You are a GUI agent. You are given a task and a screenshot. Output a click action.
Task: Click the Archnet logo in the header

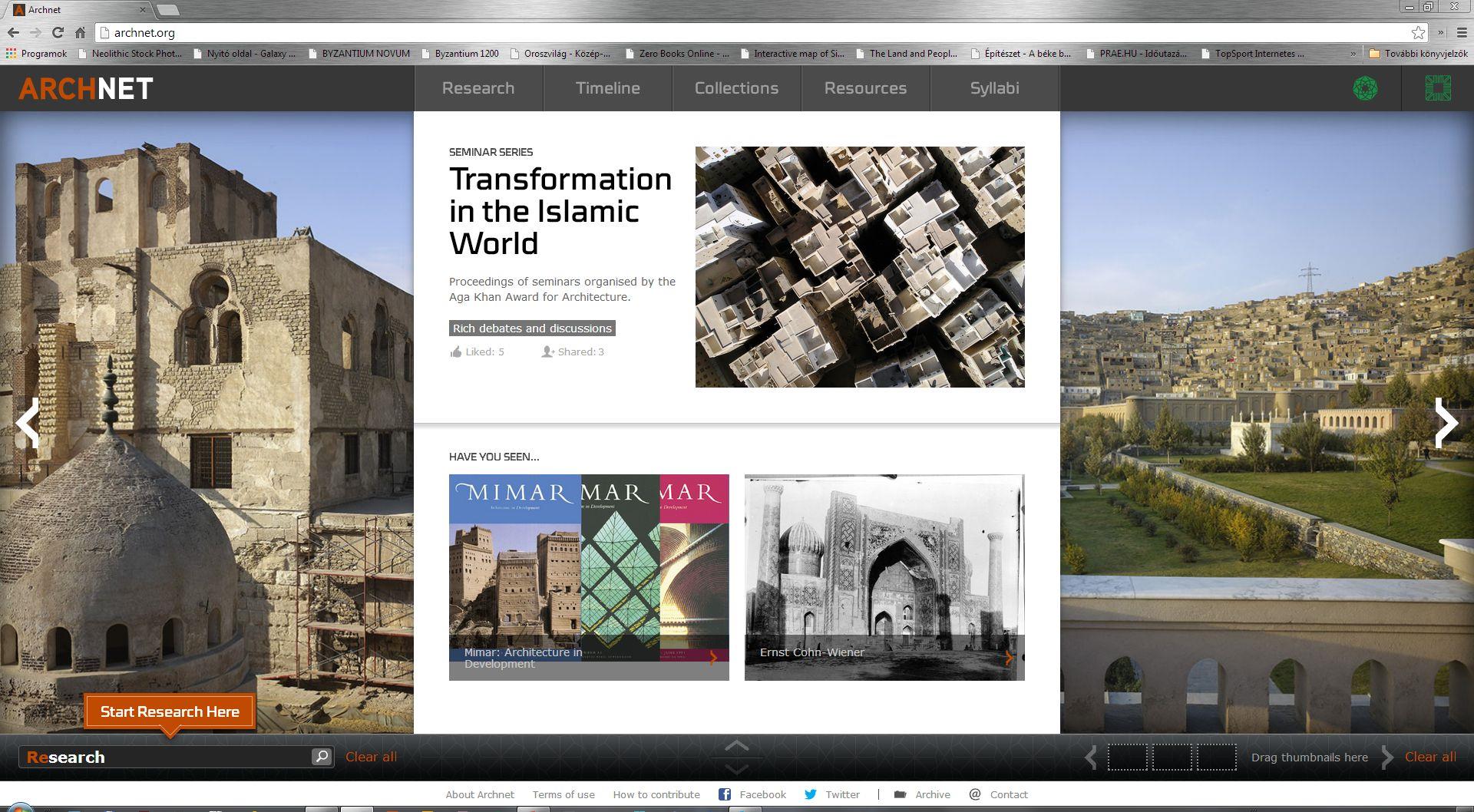point(85,89)
